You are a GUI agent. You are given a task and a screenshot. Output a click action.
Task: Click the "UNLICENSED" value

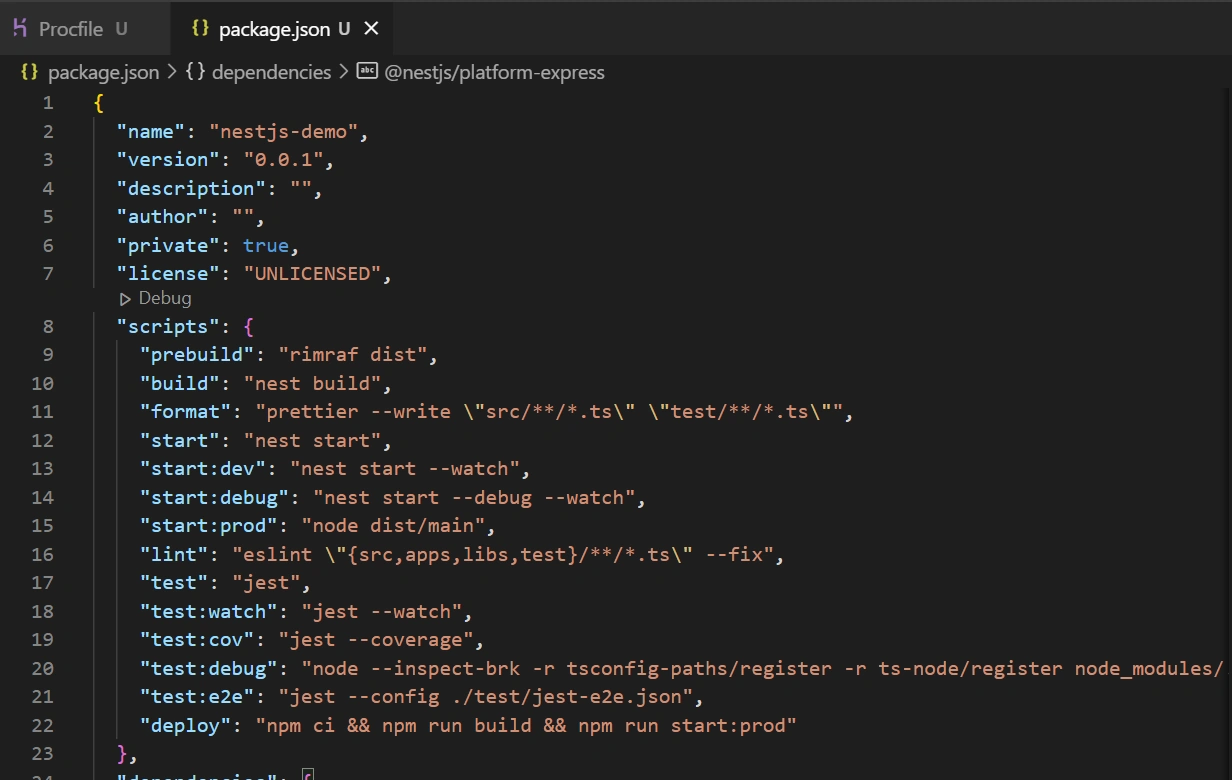[x=313, y=273]
